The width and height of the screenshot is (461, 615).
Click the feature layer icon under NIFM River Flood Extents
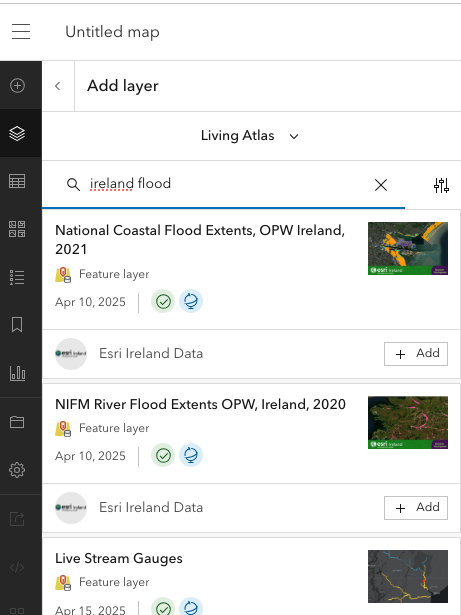[63, 429]
